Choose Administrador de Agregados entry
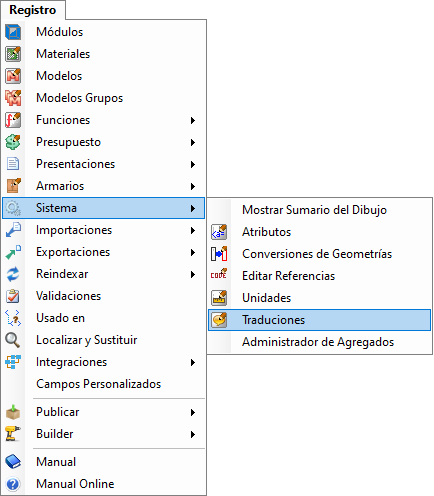434x496 pixels. pyautogui.click(x=319, y=342)
